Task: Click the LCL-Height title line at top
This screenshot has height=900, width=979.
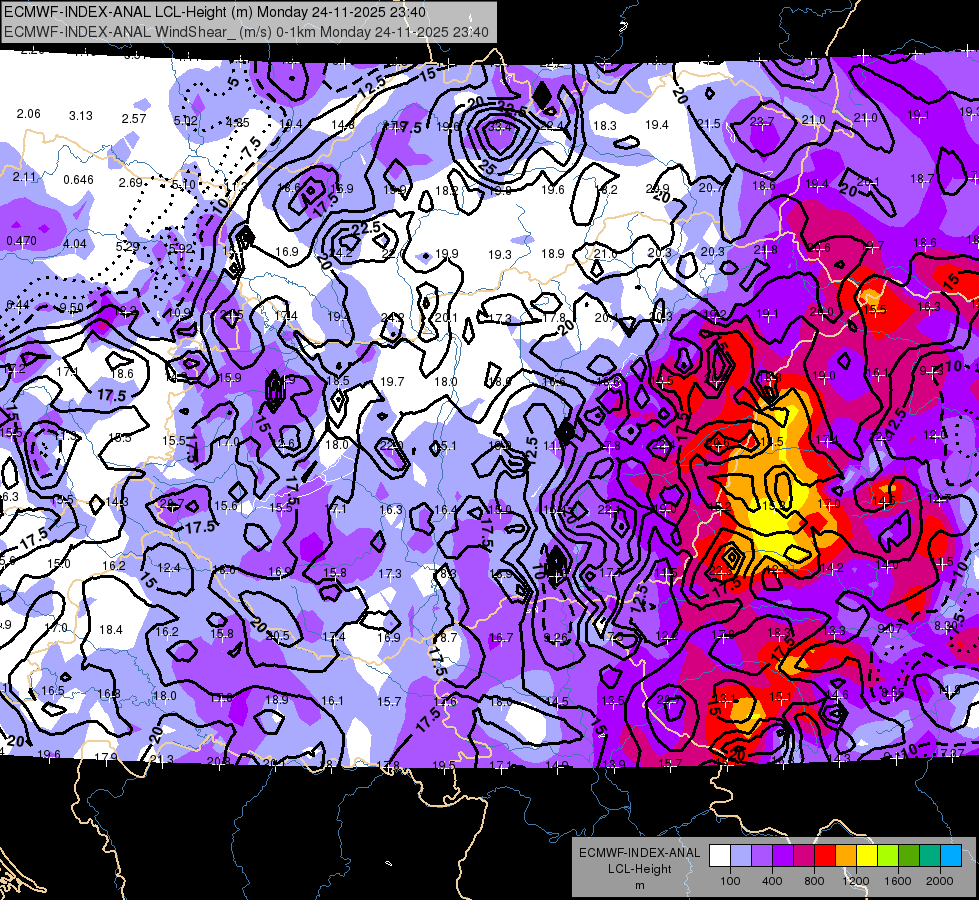Action: 215,12
